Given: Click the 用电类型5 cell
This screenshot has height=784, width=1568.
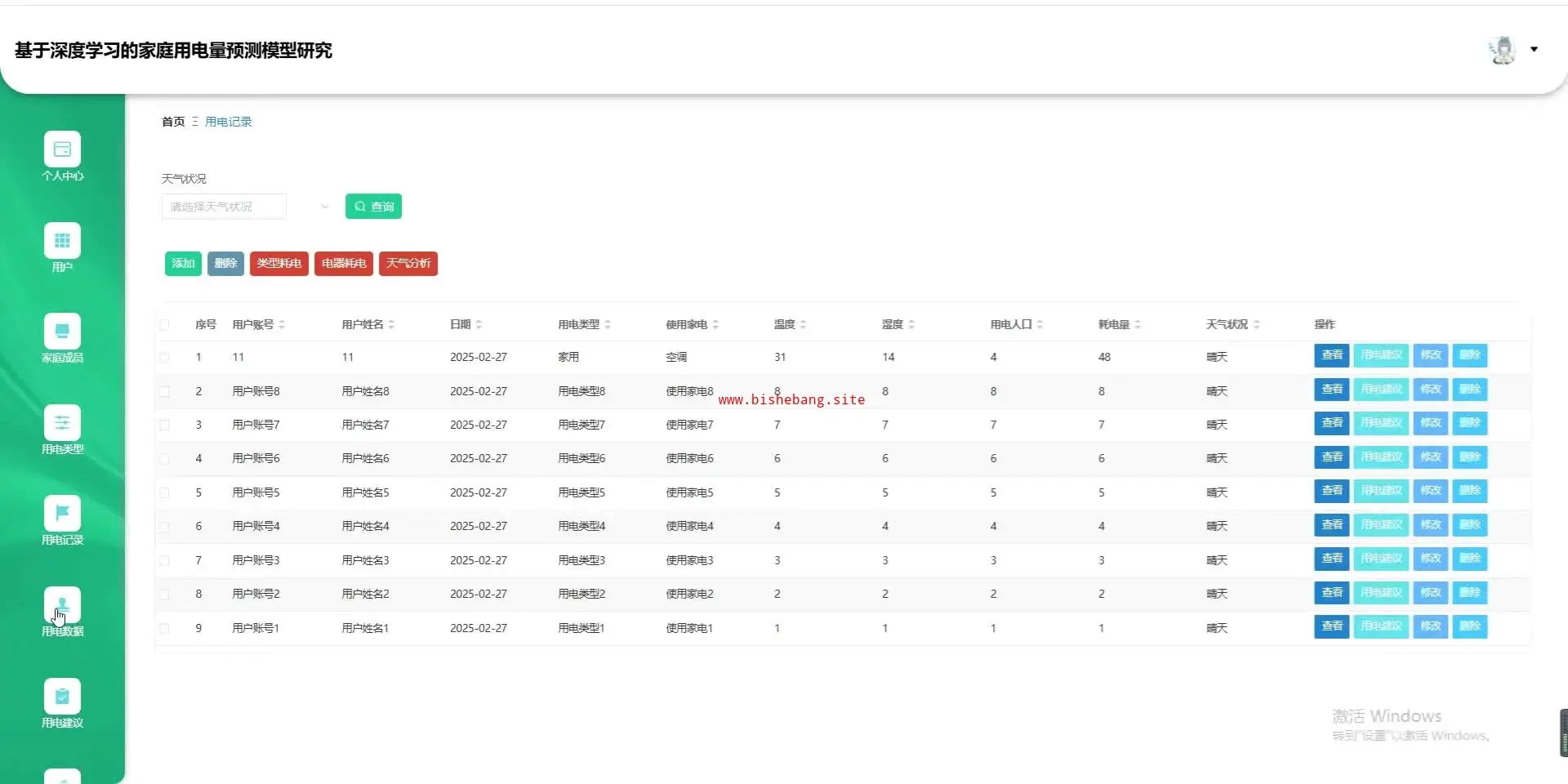Looking at the screenshot, I should click(581, 492).
